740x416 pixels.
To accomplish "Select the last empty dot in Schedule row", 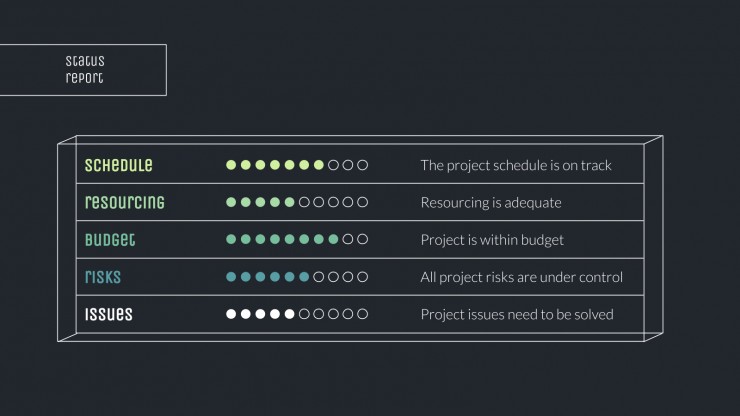I will coord(362,165).
